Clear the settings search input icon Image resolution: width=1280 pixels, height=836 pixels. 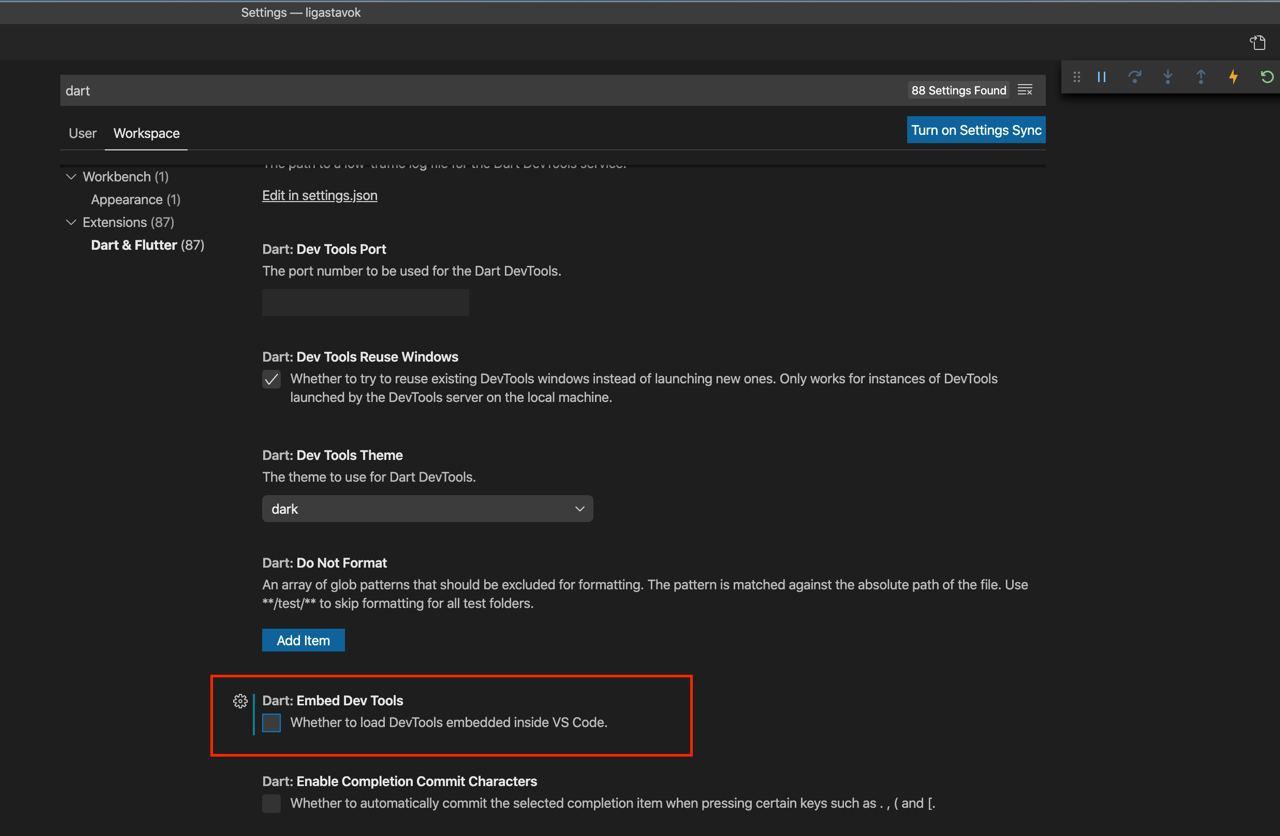tap(1025, 90)
